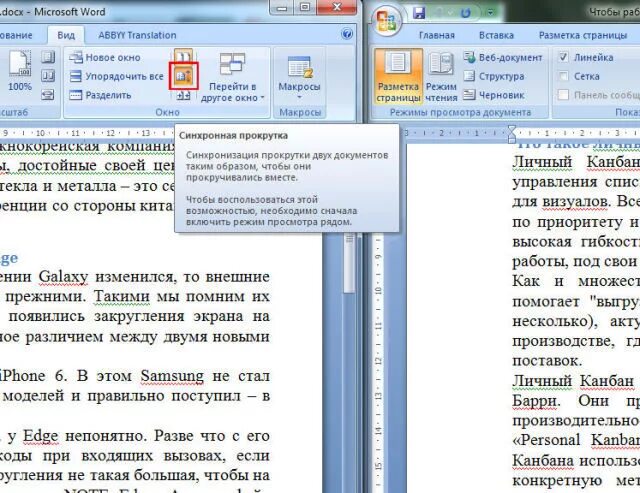The width and height of the screenshot is (640, 493).
Task: Click the left window horizontal ruler
Action: point(86,133)
